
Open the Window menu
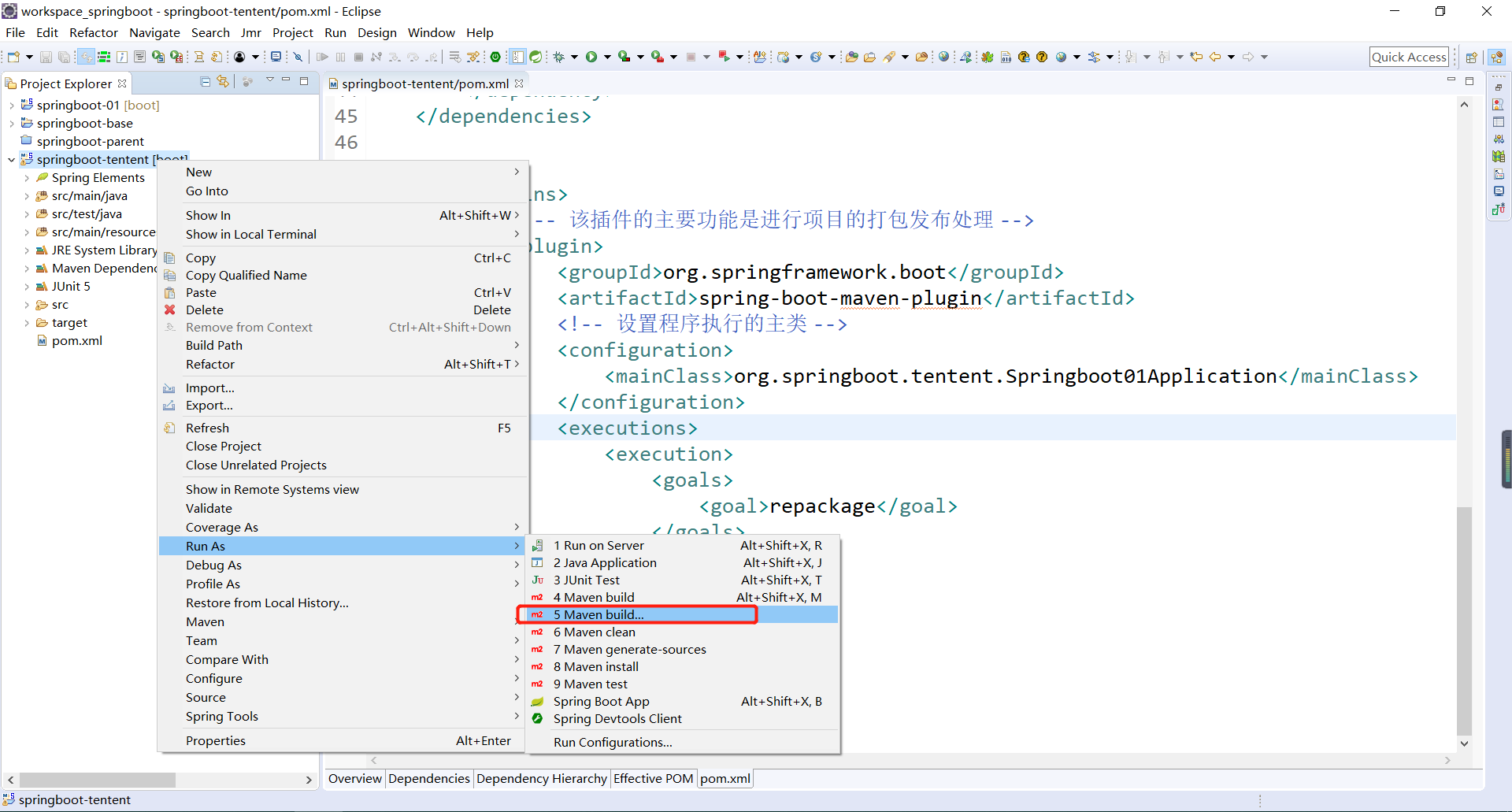point(431,32)
